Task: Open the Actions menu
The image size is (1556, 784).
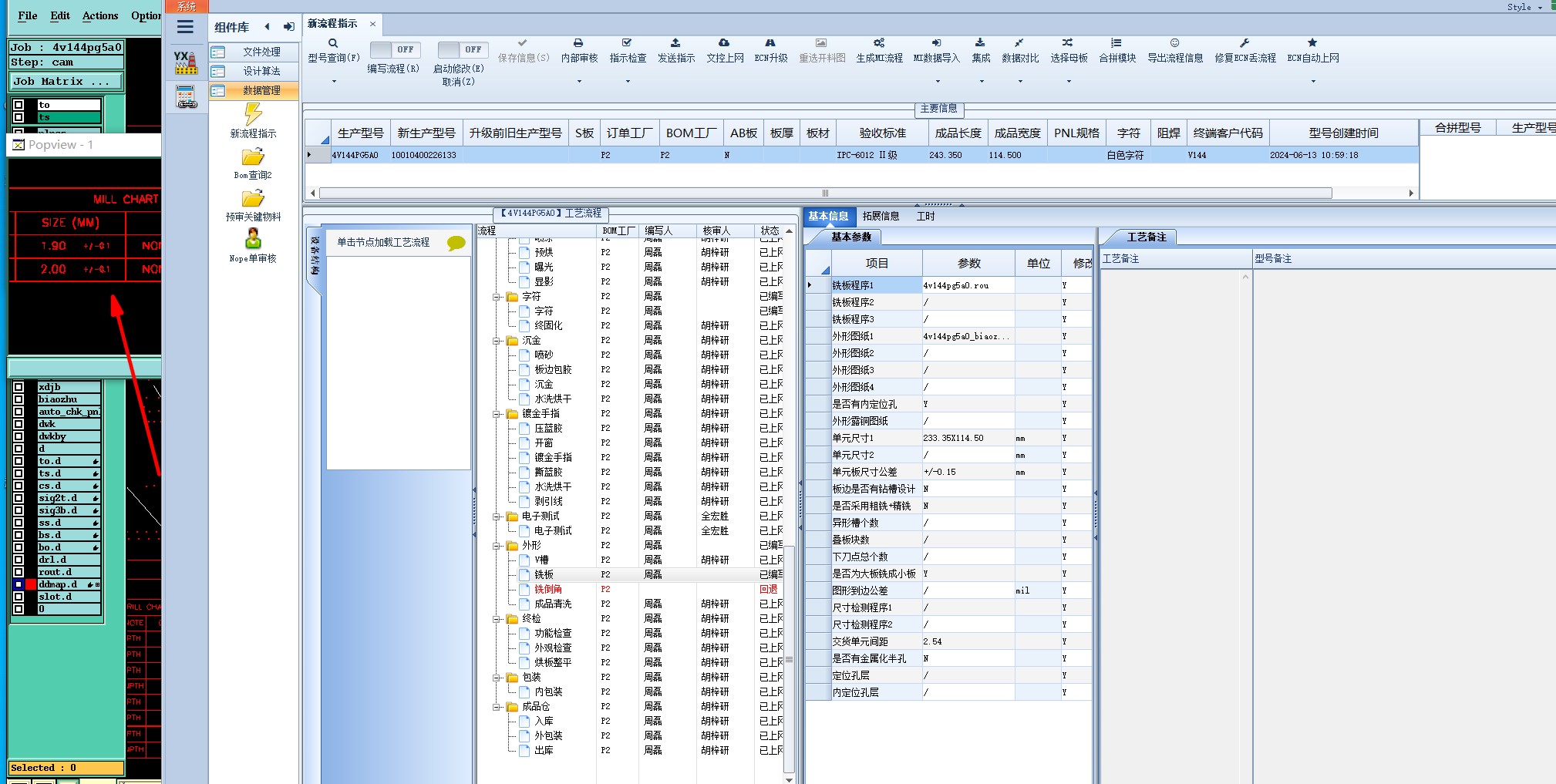Action: [x=100, y=15]
